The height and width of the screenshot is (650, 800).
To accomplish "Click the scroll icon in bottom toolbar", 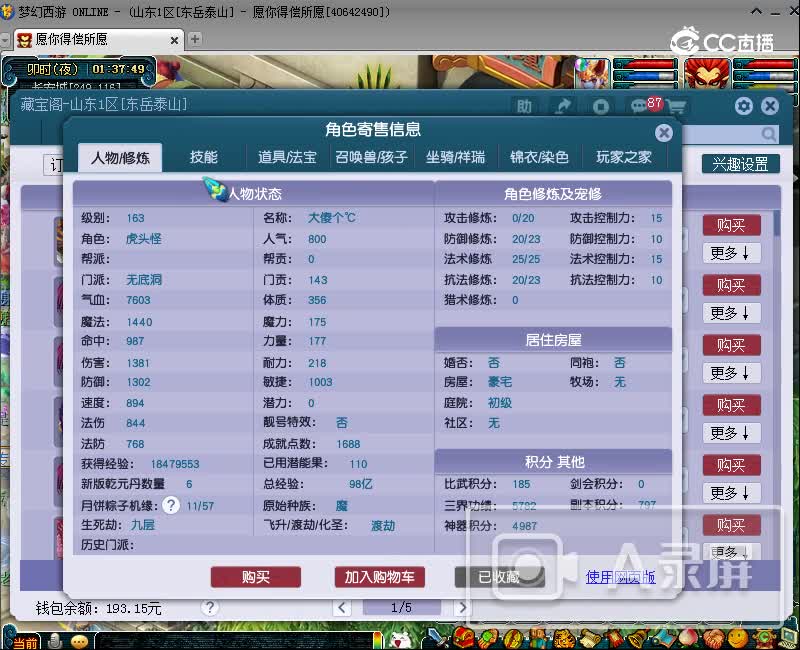I will (x=590, y=638).
